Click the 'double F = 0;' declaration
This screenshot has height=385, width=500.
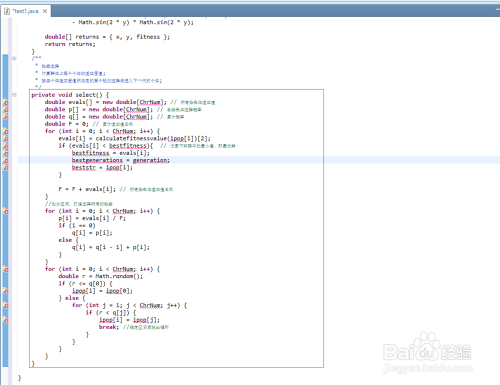67,124
